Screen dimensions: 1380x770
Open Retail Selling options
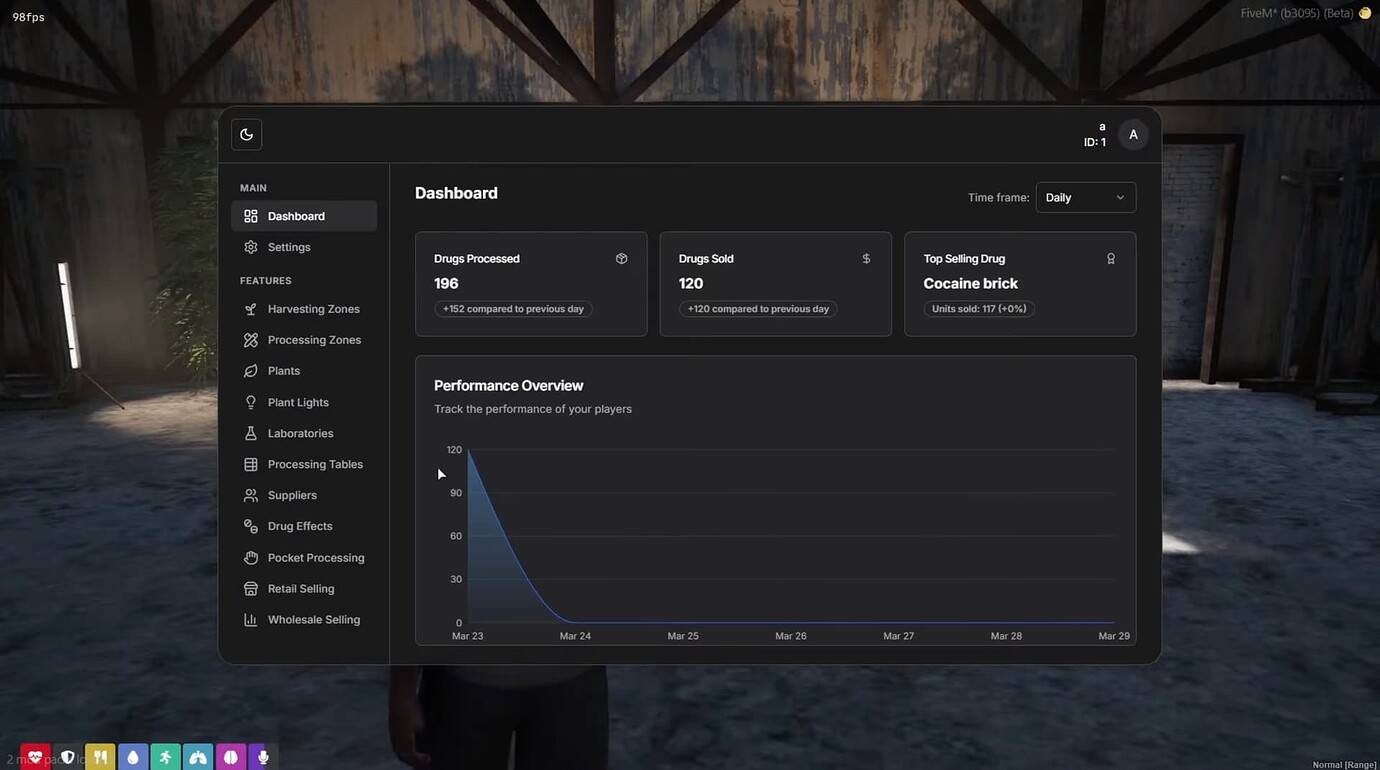click(300, 587)
